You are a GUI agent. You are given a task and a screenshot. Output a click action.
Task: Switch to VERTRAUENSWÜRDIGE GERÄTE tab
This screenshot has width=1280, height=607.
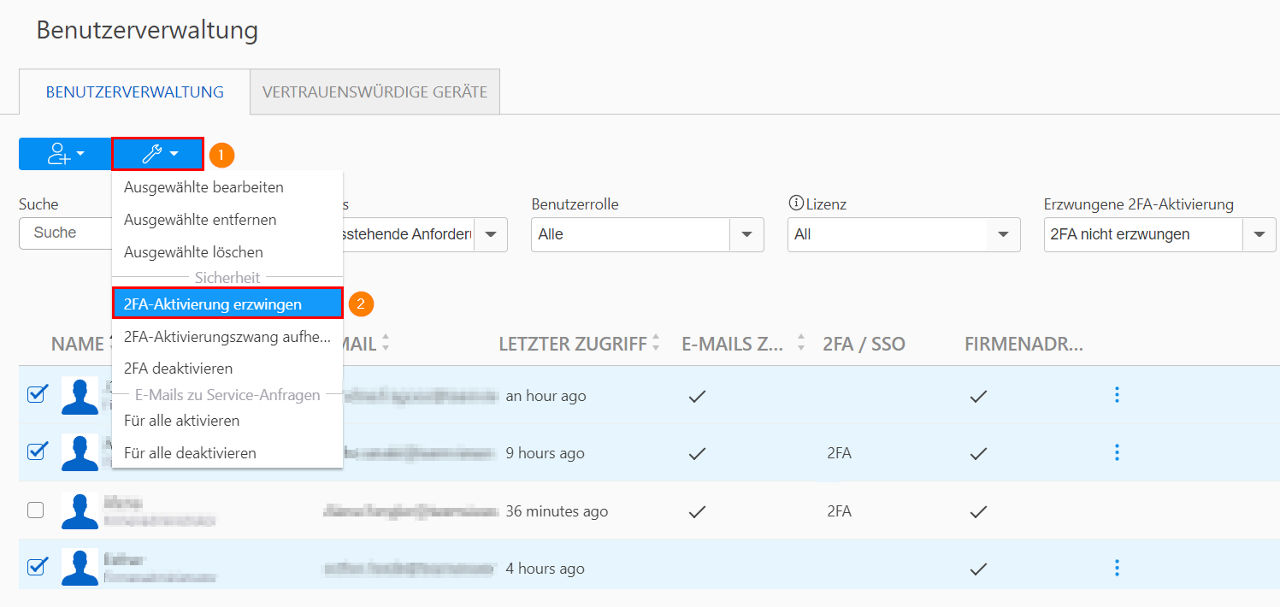point(375,92)
